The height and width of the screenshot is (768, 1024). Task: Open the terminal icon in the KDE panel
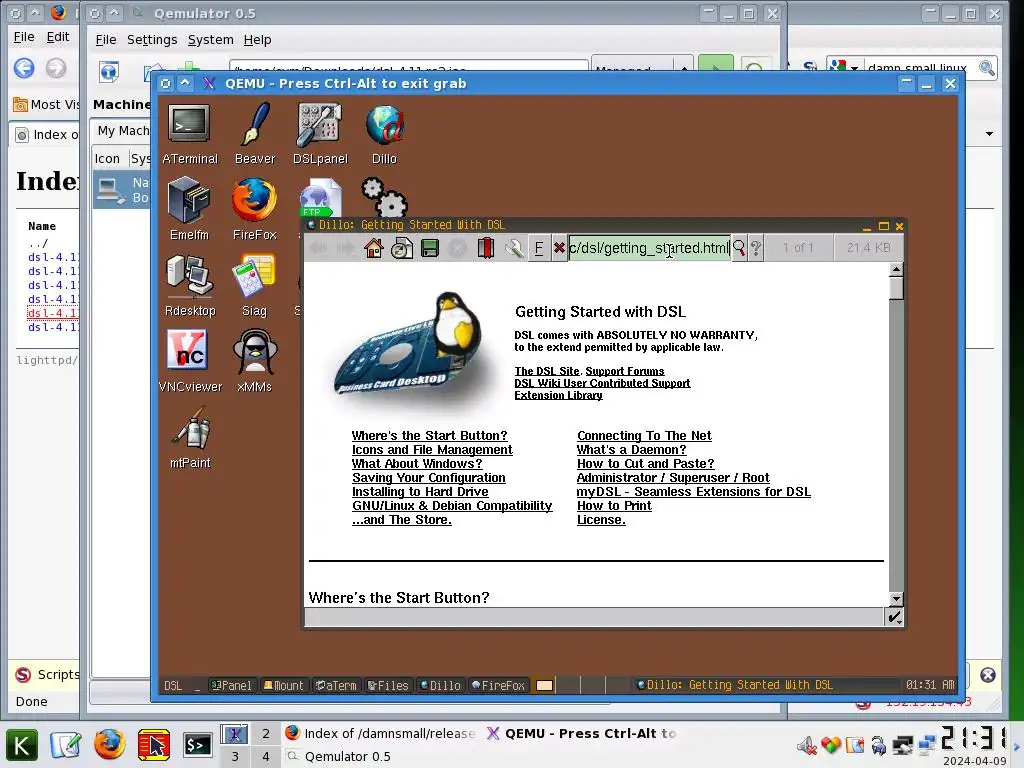tap(197, 745)
